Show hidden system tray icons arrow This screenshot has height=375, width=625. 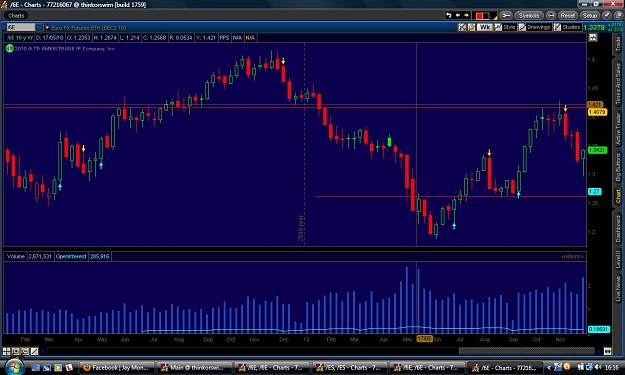549,367
